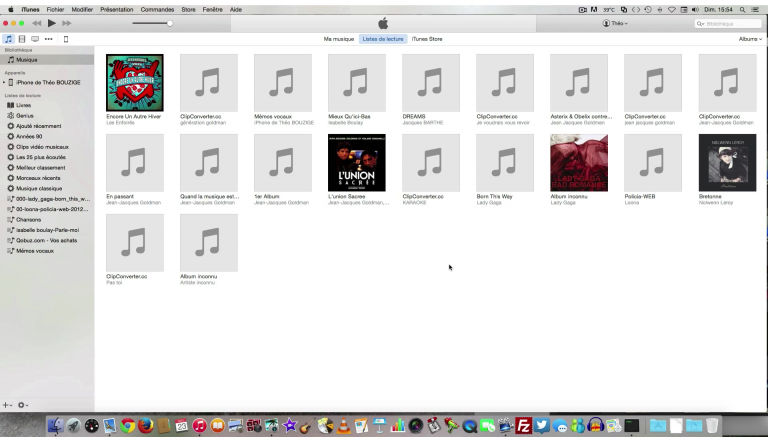768x437 pixels.
Task: Open iTunes from the Dock
Action: (199, 425)
